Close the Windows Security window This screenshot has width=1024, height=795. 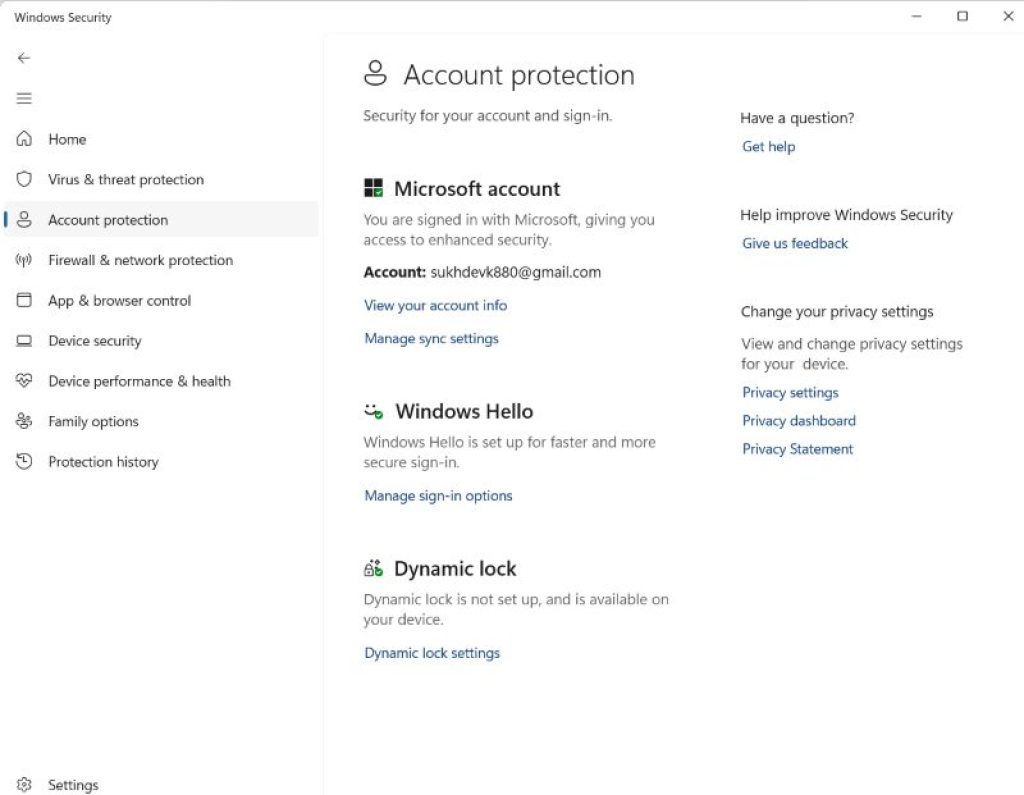coord(1008,16)
